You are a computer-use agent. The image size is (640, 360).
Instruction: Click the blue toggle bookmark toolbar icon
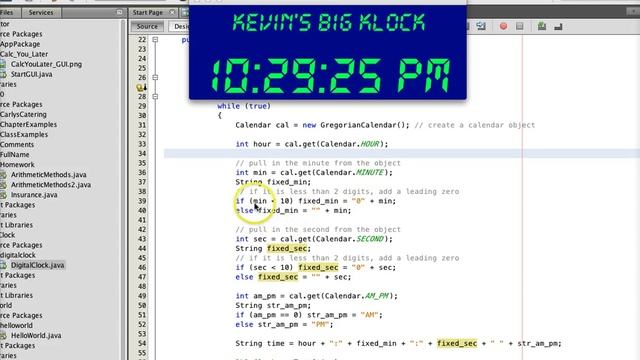tap(481, 26)
